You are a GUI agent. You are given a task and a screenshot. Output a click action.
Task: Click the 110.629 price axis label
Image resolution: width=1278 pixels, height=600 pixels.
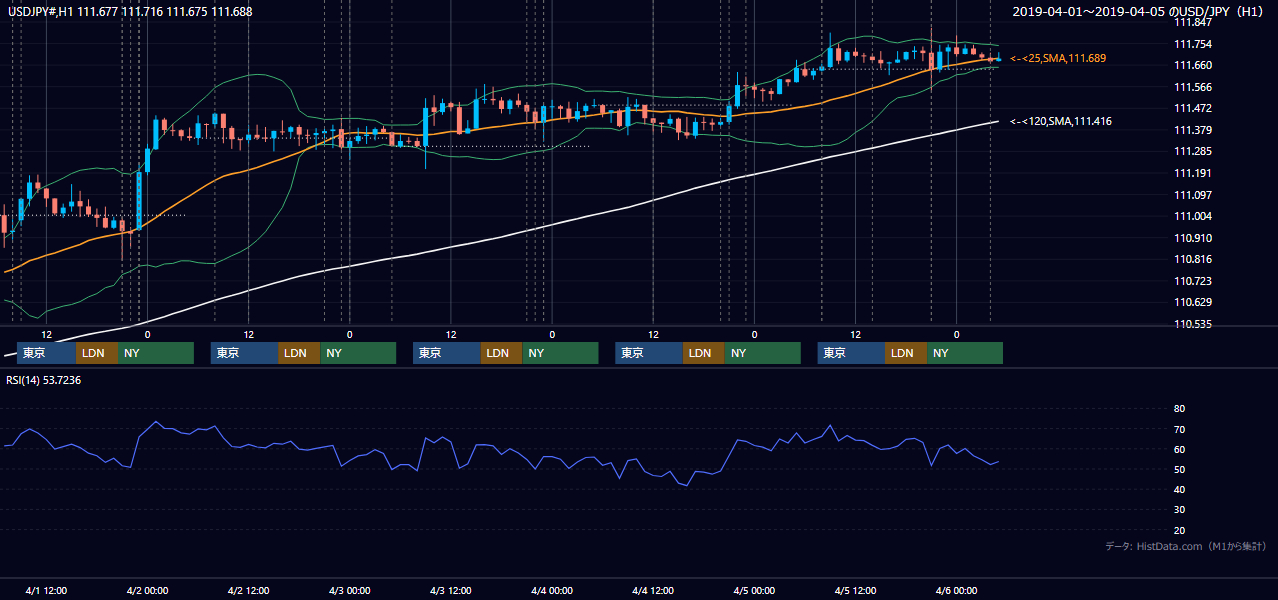(x=1192, y=302)
